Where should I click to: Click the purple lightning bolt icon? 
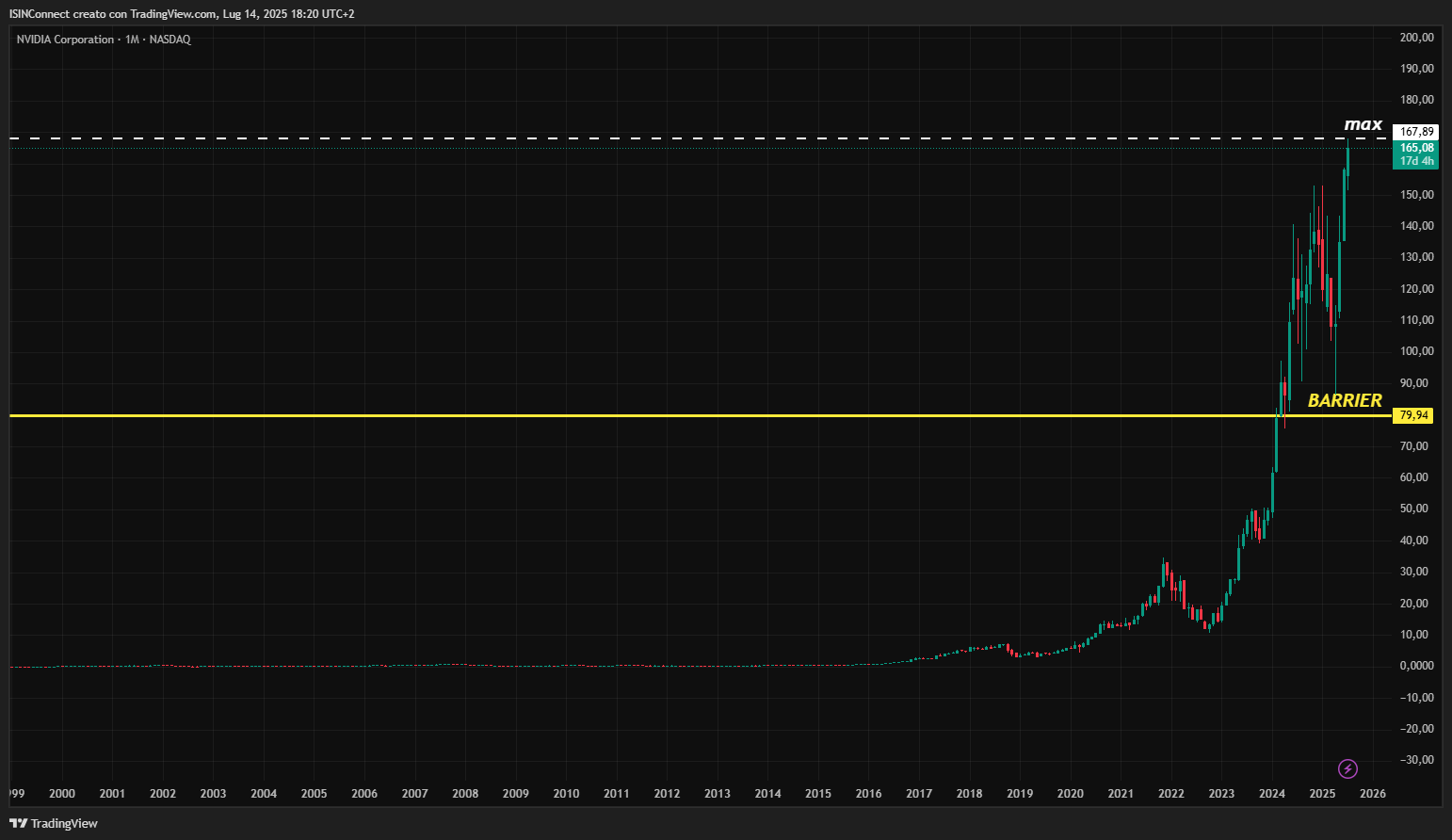tap(1347, 769)
